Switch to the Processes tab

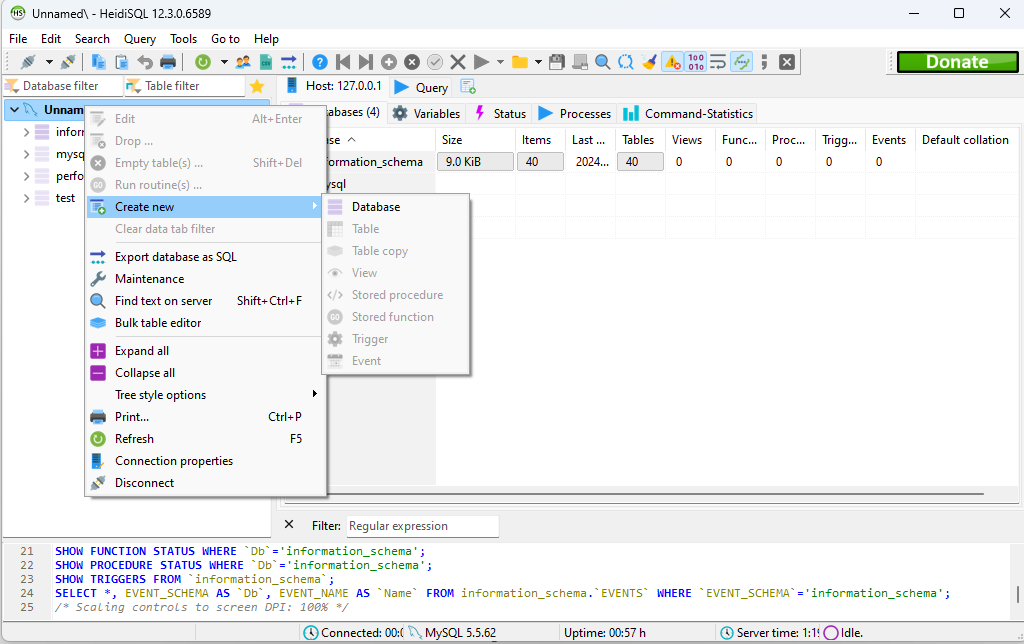point(575,114)
